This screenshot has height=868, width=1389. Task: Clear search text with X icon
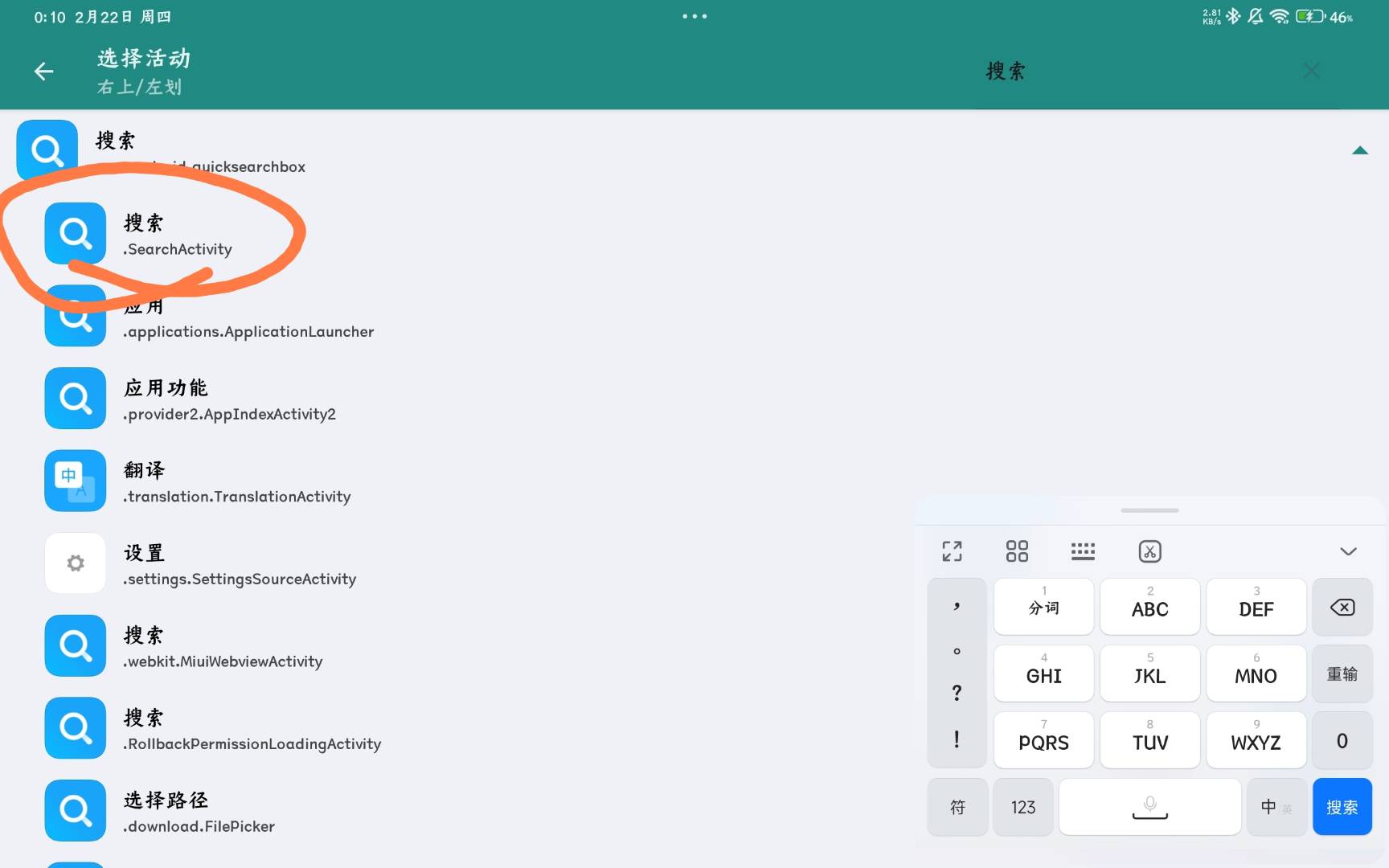click(1311, 72)
